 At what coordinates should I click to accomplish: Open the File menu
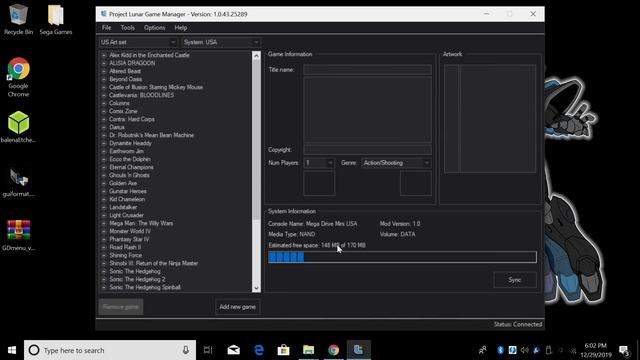point(107,28)
